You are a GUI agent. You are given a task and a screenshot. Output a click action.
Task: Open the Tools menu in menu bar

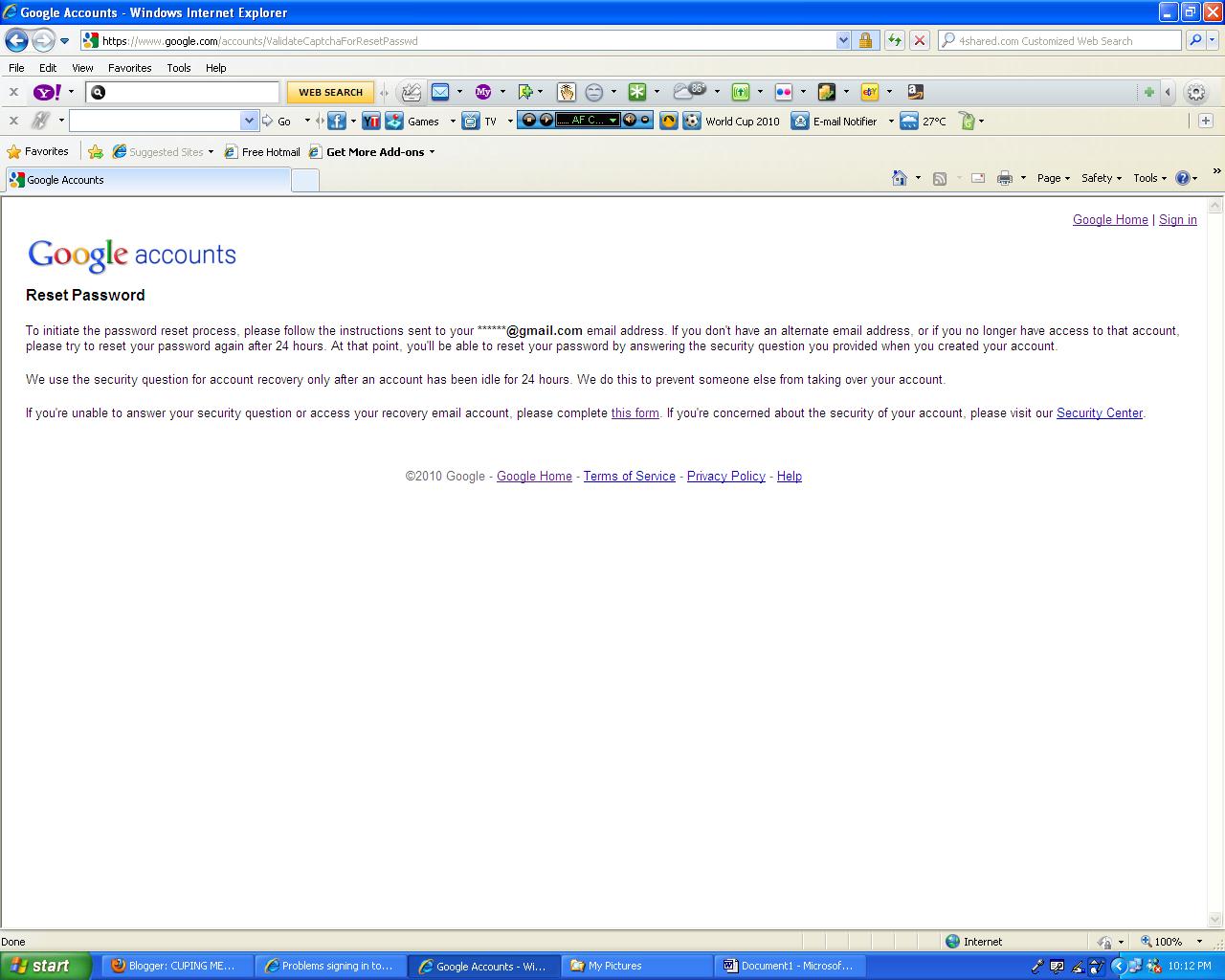(178, 68)
